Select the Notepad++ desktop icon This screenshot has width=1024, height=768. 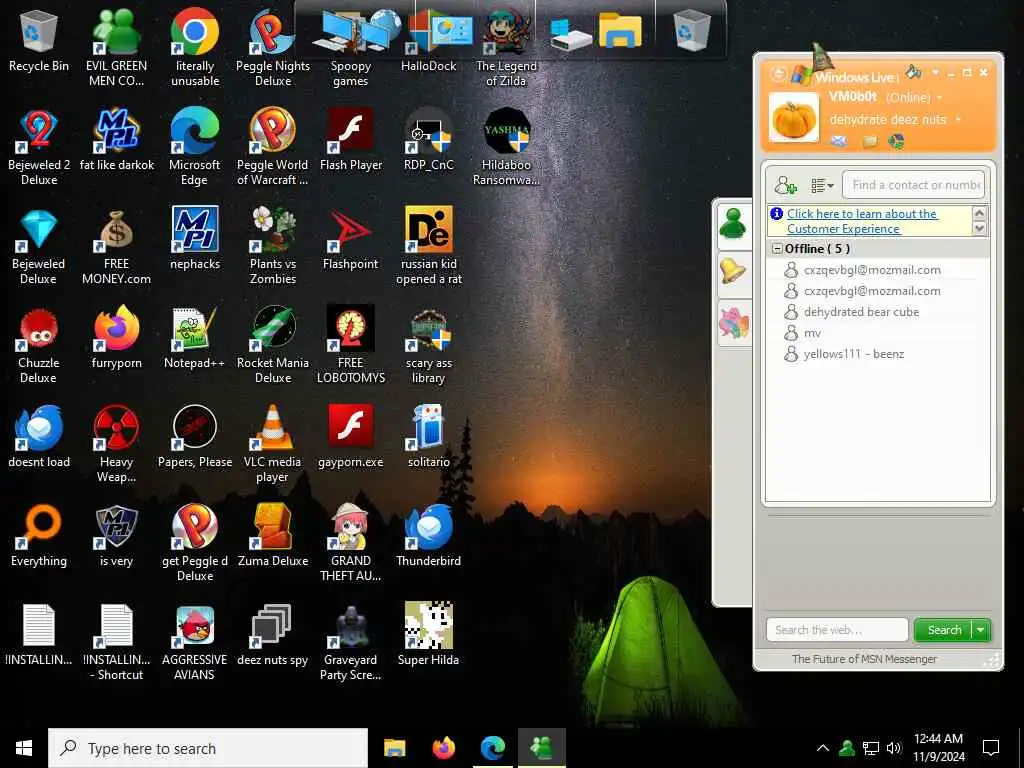click(x=195, y=338)
